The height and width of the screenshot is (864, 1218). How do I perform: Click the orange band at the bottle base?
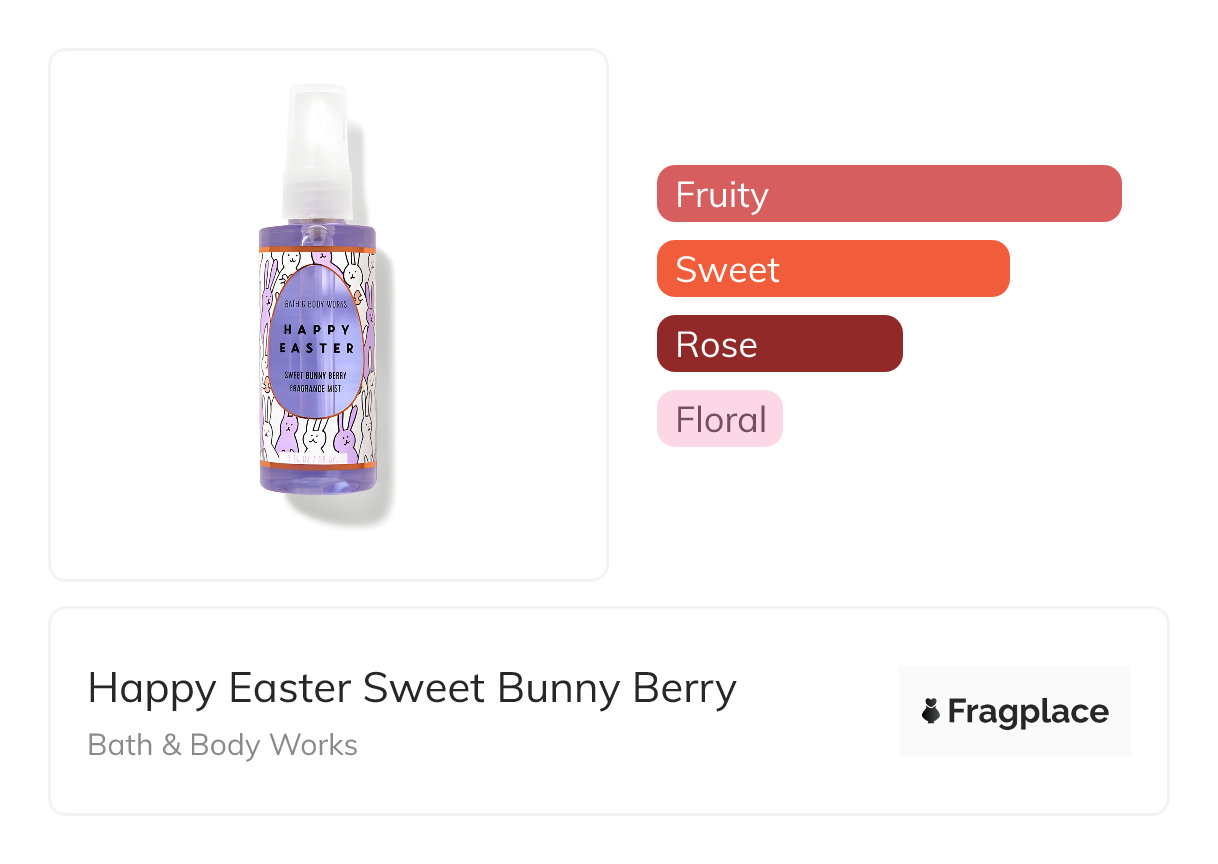[317, 466]
